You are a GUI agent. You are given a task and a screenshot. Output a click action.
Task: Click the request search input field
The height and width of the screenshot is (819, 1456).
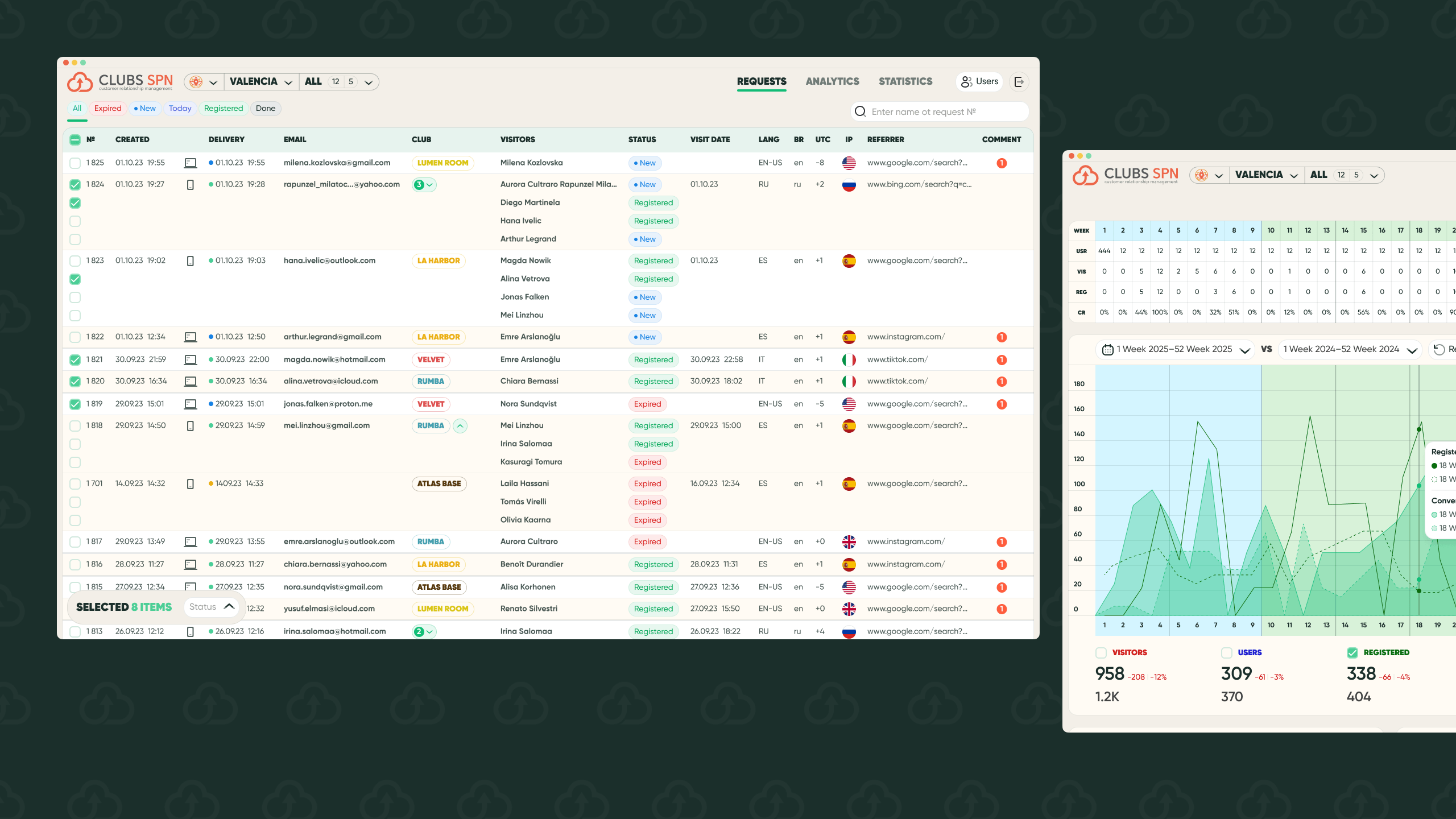pos(938,111)
